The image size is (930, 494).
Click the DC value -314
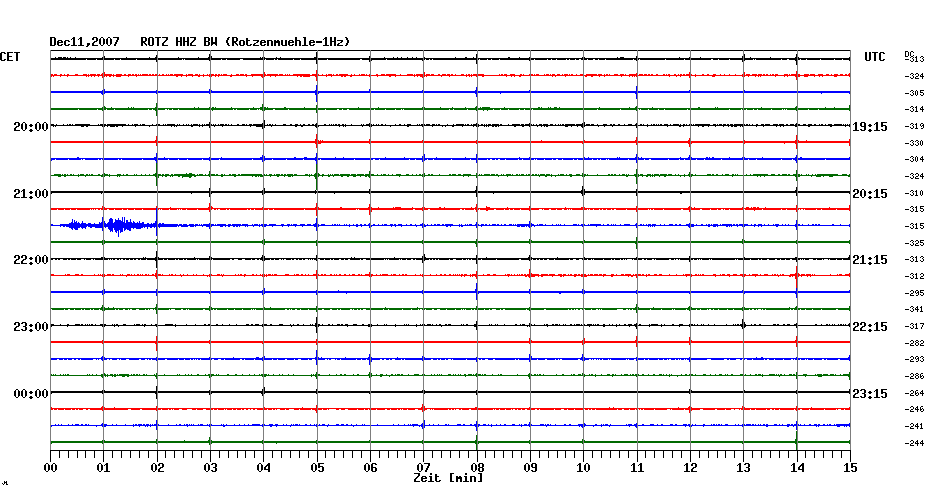tap(914, 110)
